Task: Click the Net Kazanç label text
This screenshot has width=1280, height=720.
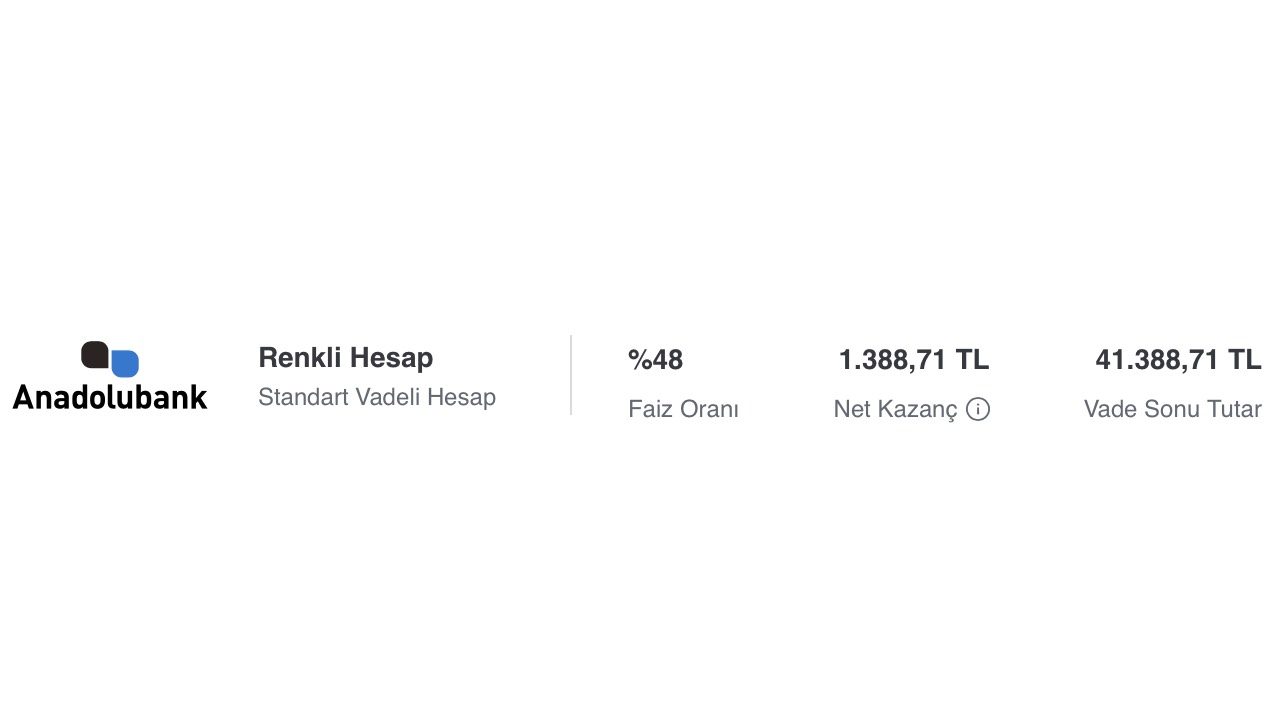Action: 895,409
